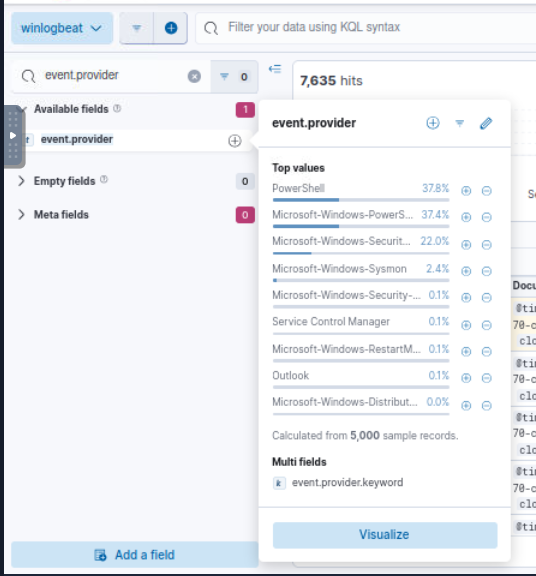Screen dimensions: 536x576
Task: Collapse the field sidebar with arrow icon
Action: (275, 69)
